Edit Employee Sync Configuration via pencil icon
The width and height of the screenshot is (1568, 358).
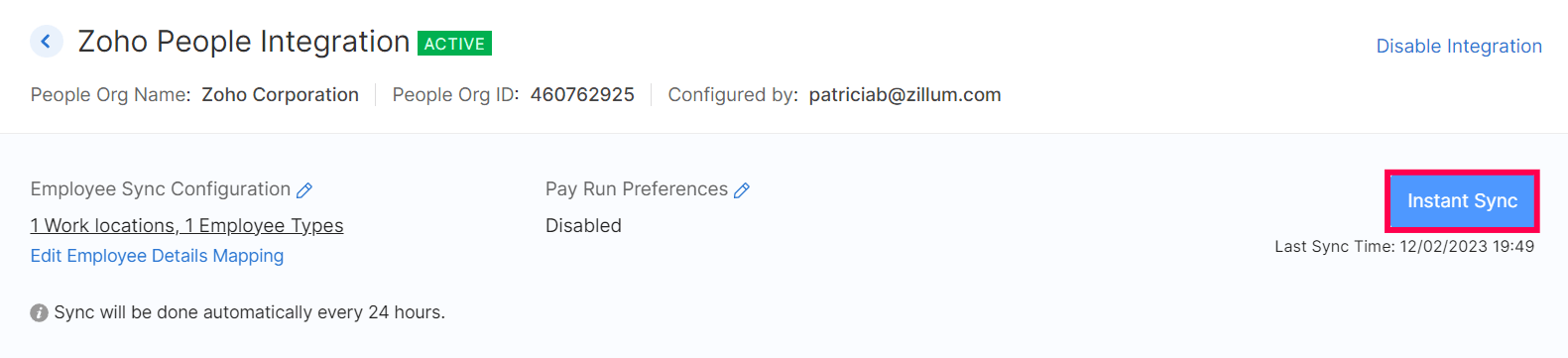coord(304,190)
